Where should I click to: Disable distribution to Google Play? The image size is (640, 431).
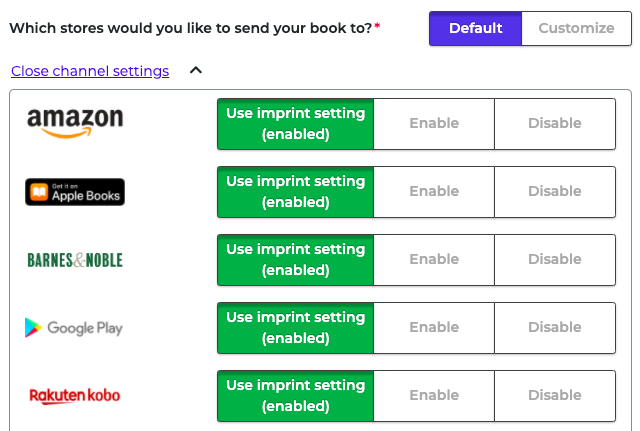click(x=555, y=328)
